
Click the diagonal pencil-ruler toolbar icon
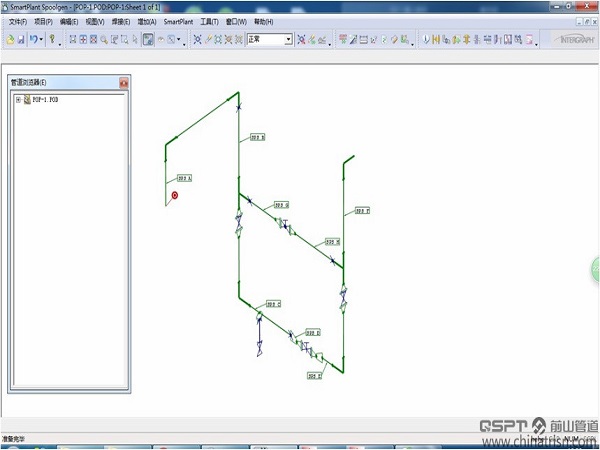[x=353, y=39]
